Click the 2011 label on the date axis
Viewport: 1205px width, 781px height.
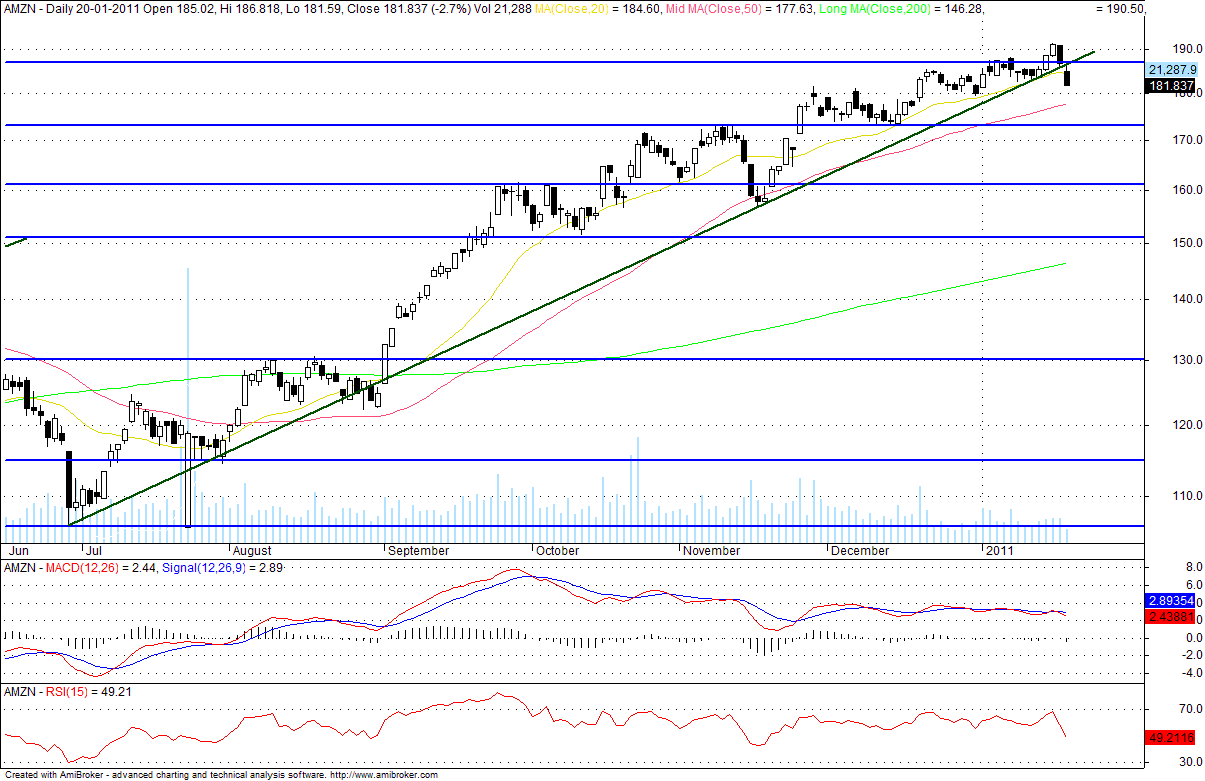(1000, 551)
